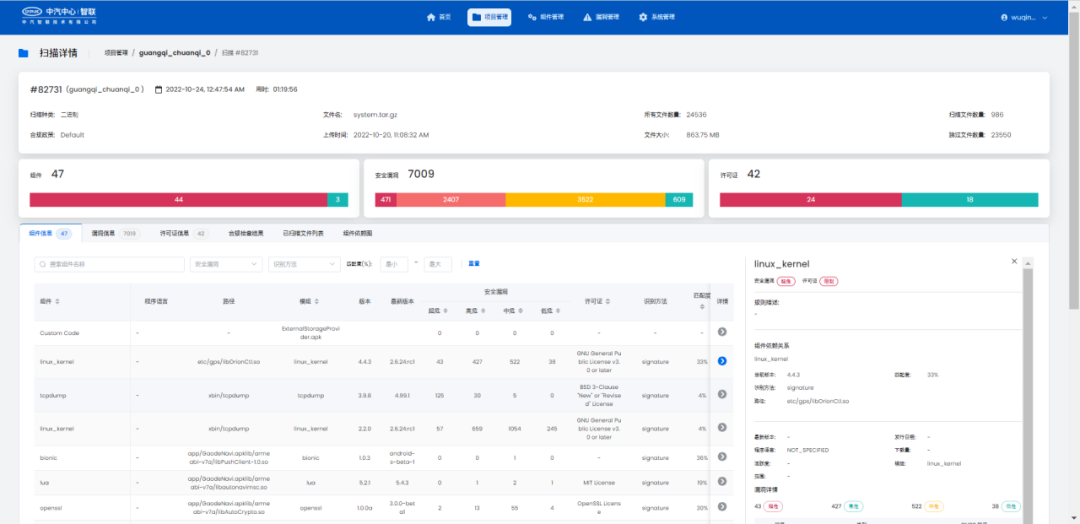Close the linux_kernel detail panel

coord(1014,261)
